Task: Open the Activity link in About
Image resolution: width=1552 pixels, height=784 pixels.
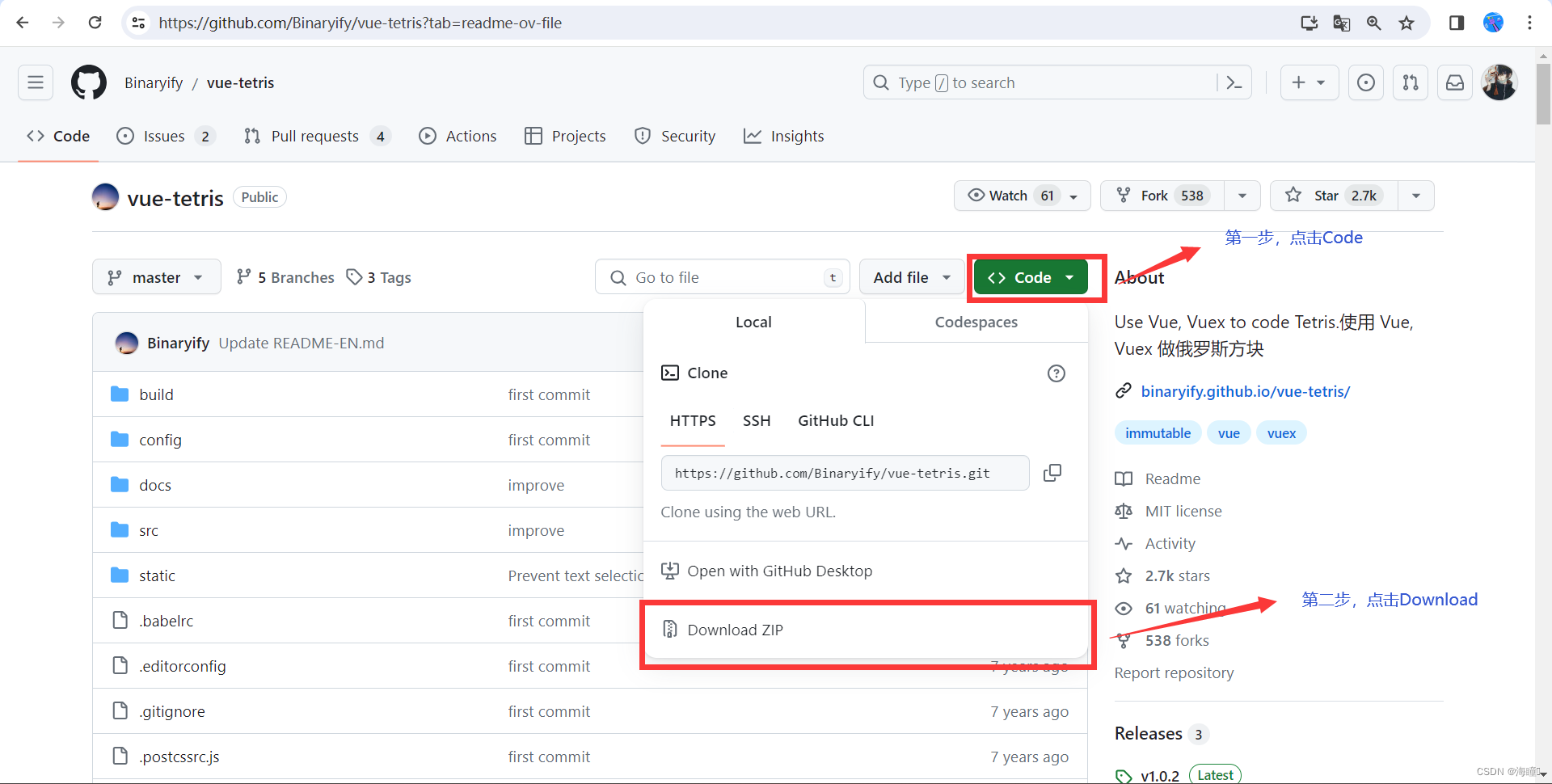Action: tap(1170, 543)
